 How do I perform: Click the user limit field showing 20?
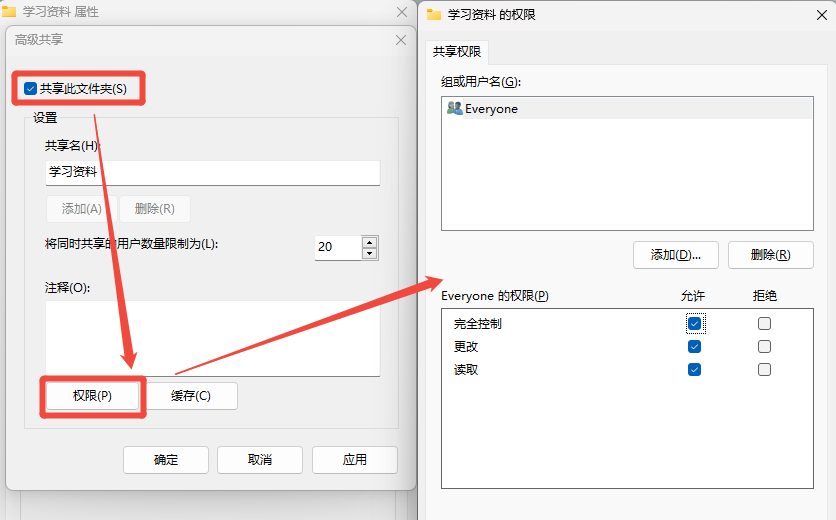pyautogui.click(x=338, y=247)
